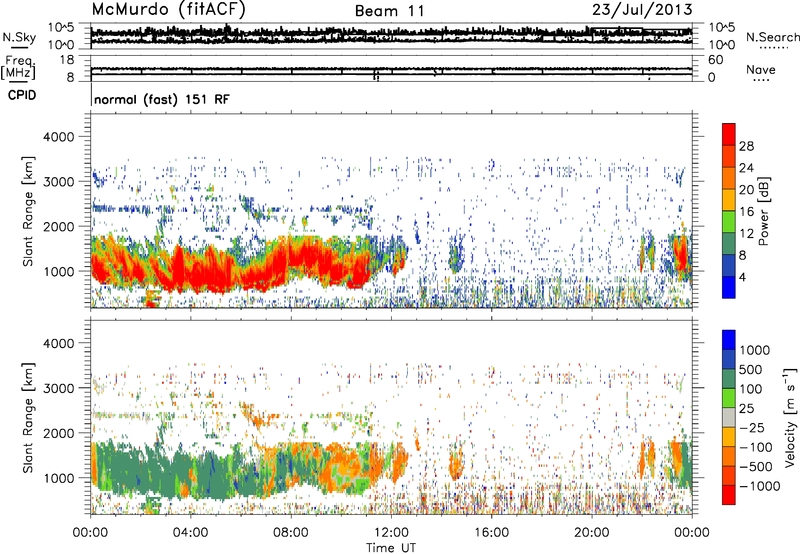This screenshot has height=554, width=800.
Task: Click the 'Nave' label
Action: [760, 70]
